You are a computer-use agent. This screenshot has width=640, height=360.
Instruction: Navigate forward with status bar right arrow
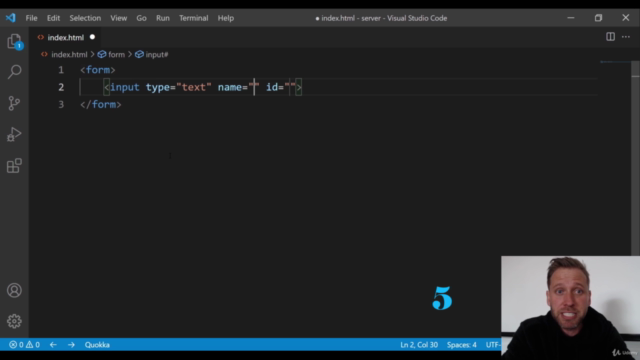[71, 345]
